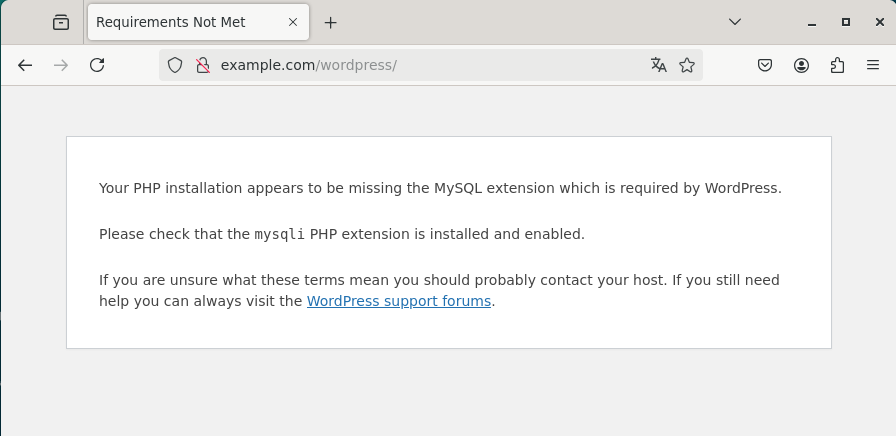896x436 pixels.
Task: Go back to the previous page
Action: coord(25,65)
